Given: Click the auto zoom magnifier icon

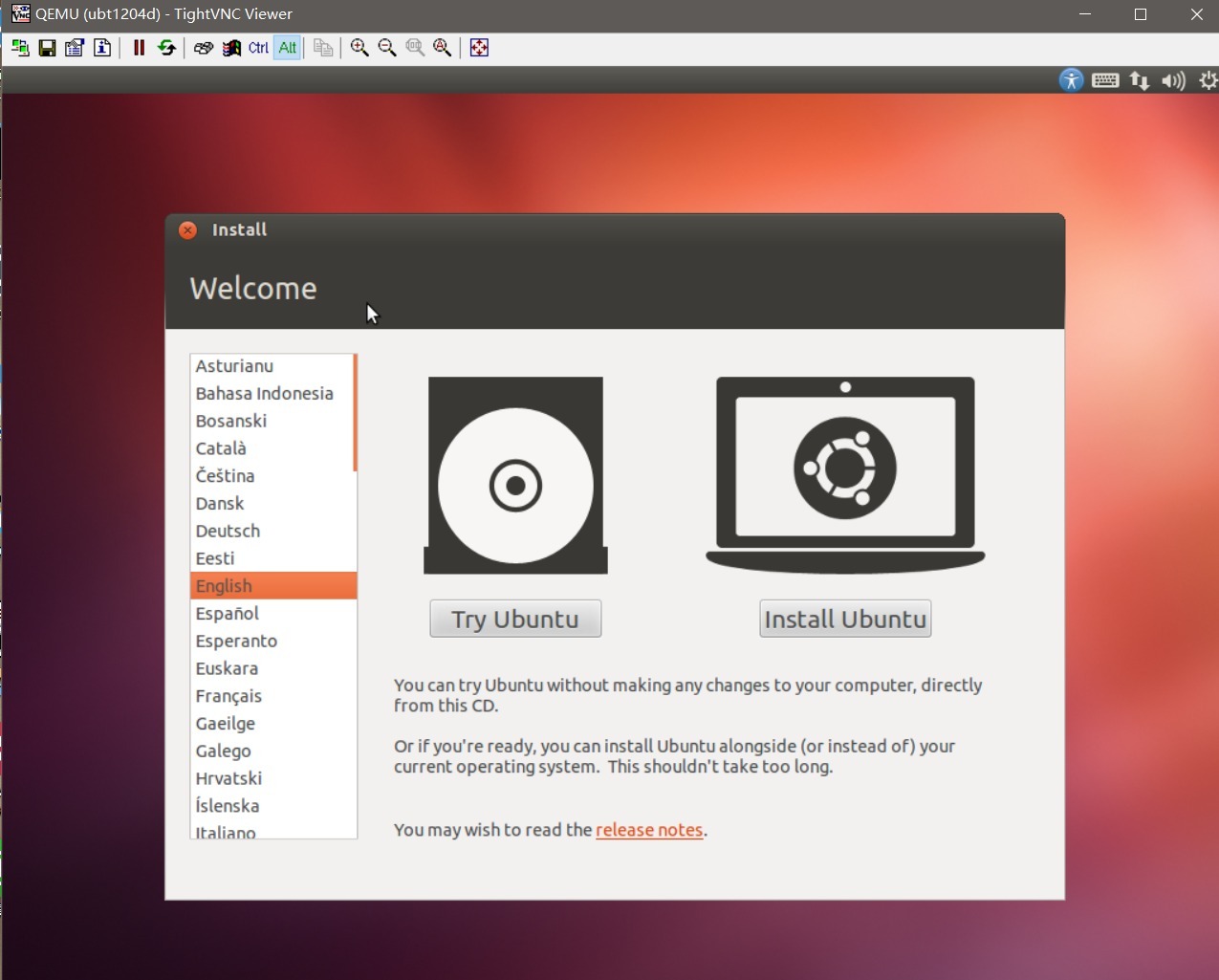Looking at the screenshot, I should pos(443,48).
